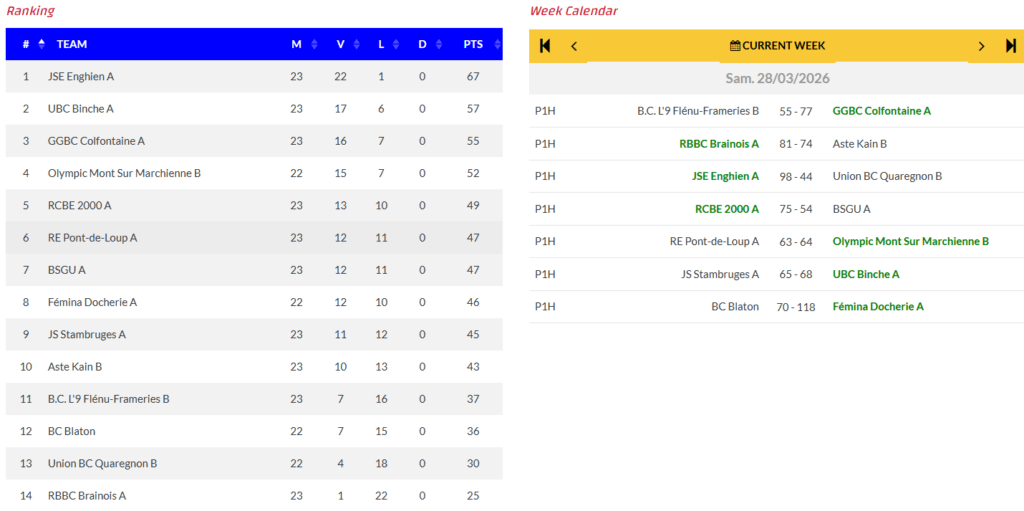Image resolution: width=1024 pixels, height=511 pixels.
Task: Go to the next week
Action: tap(981, 46)
